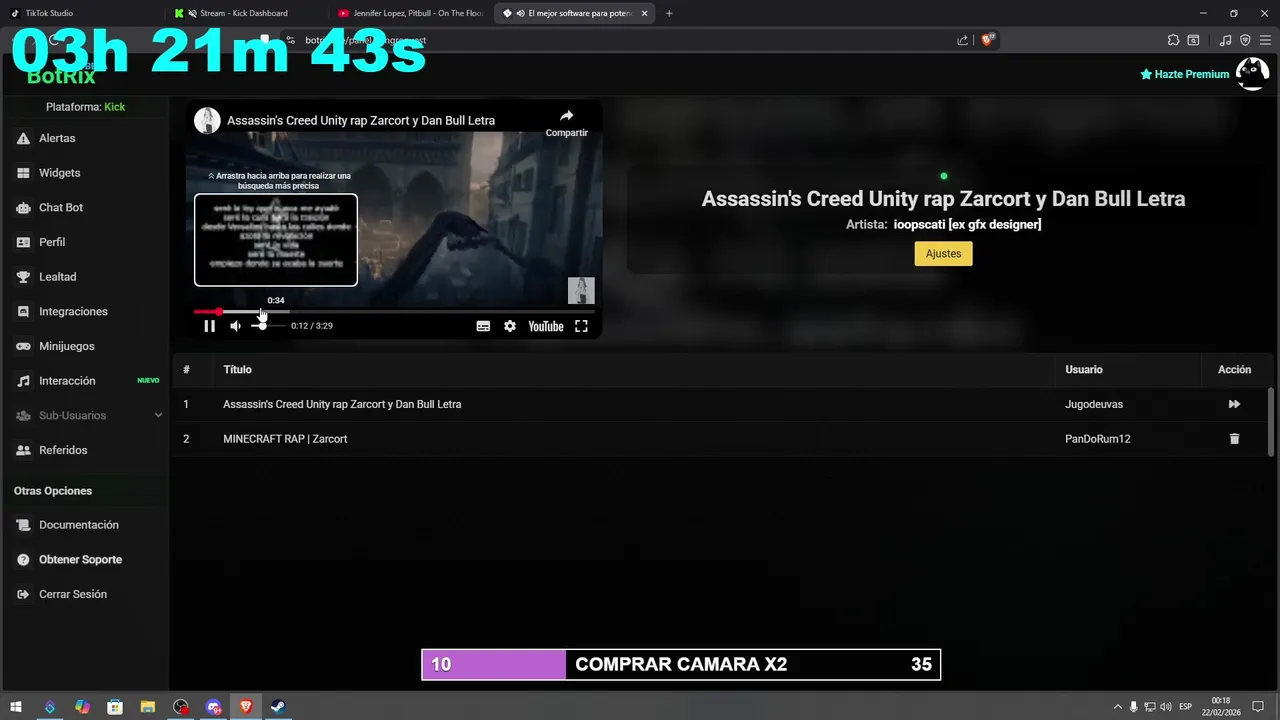Open a new browser tab
The height and width of the screenshot is (720, 1280).
coord(669,13)
